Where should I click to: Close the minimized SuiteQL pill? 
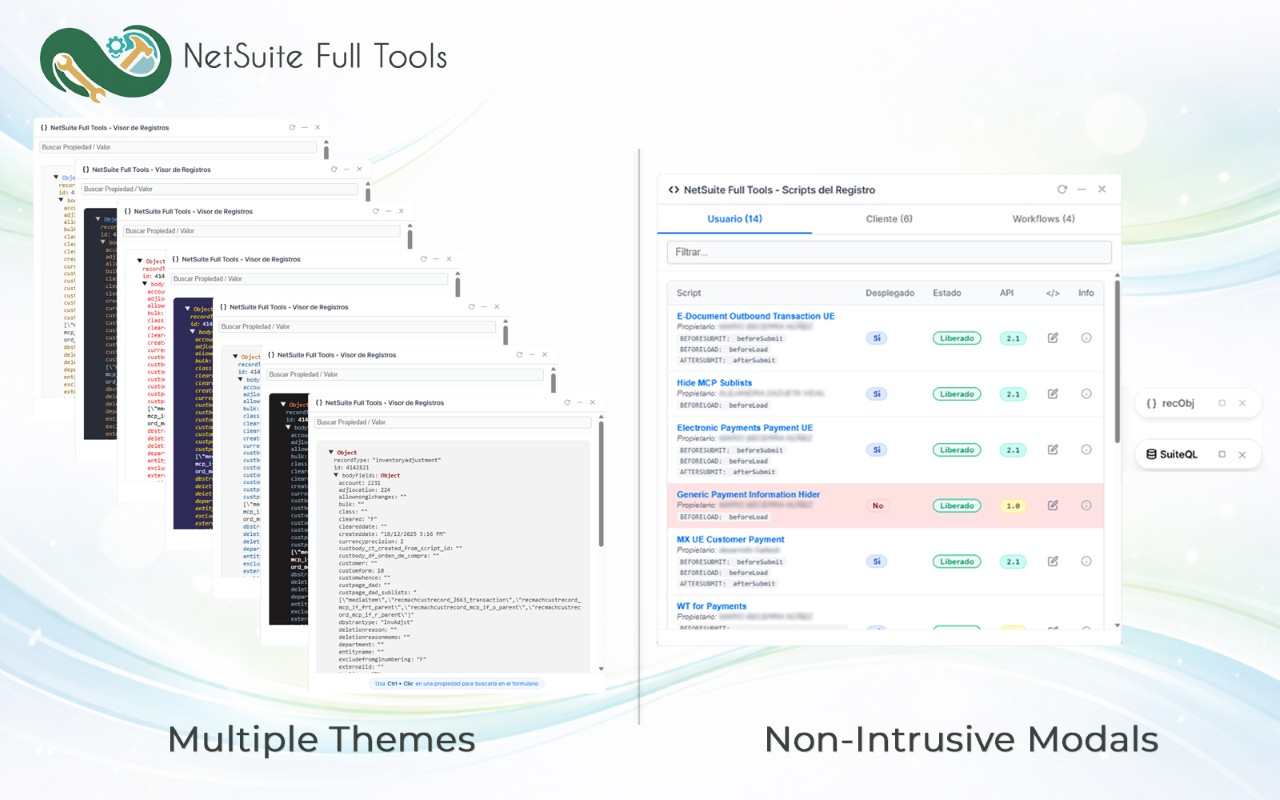tap(1242, 454)
